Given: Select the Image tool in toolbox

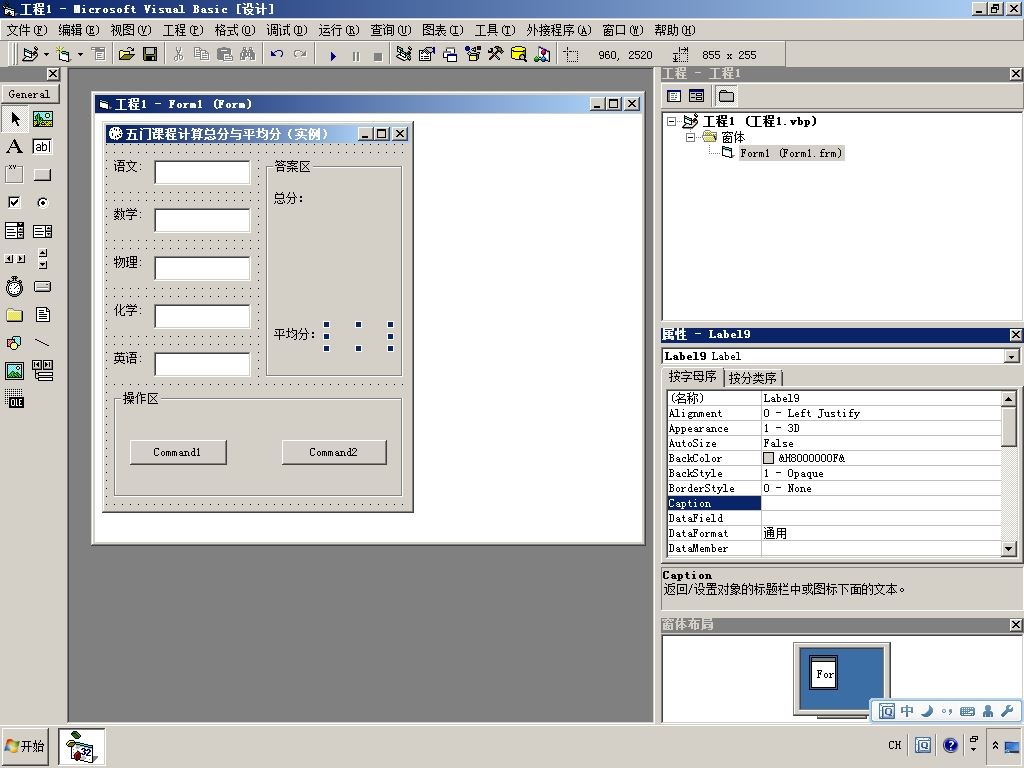Looking at the screenshot, I should click(14, 371).
